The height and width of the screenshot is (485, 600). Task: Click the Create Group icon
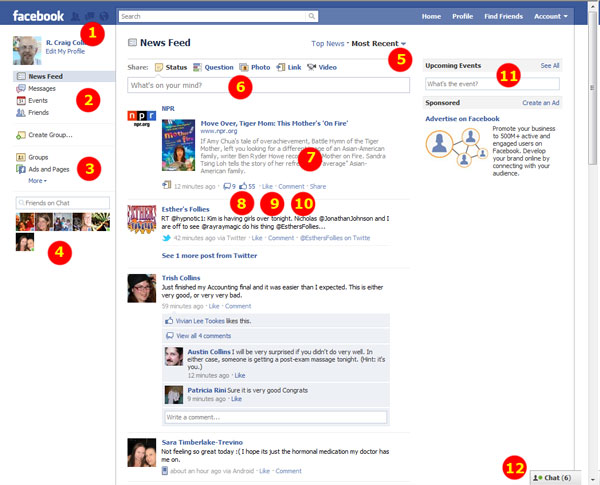[x=21, y=135]
